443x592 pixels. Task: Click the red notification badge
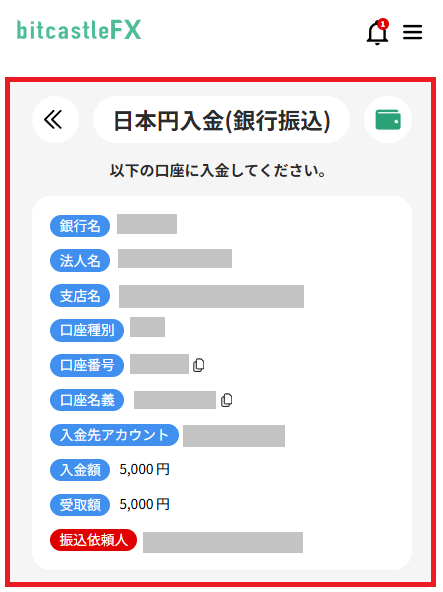point(383,24)
